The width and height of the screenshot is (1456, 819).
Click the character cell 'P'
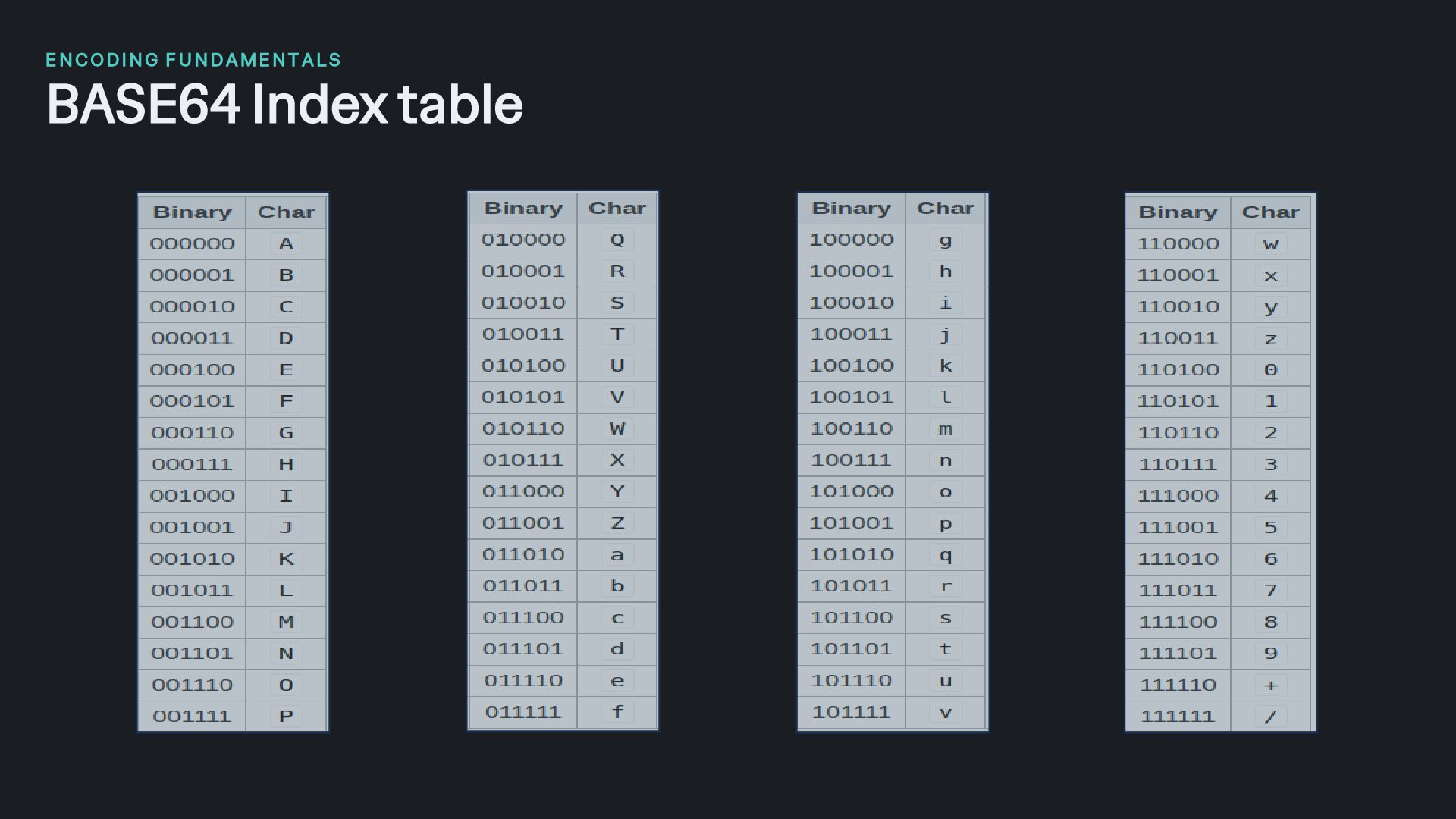(x=286, y=716)
